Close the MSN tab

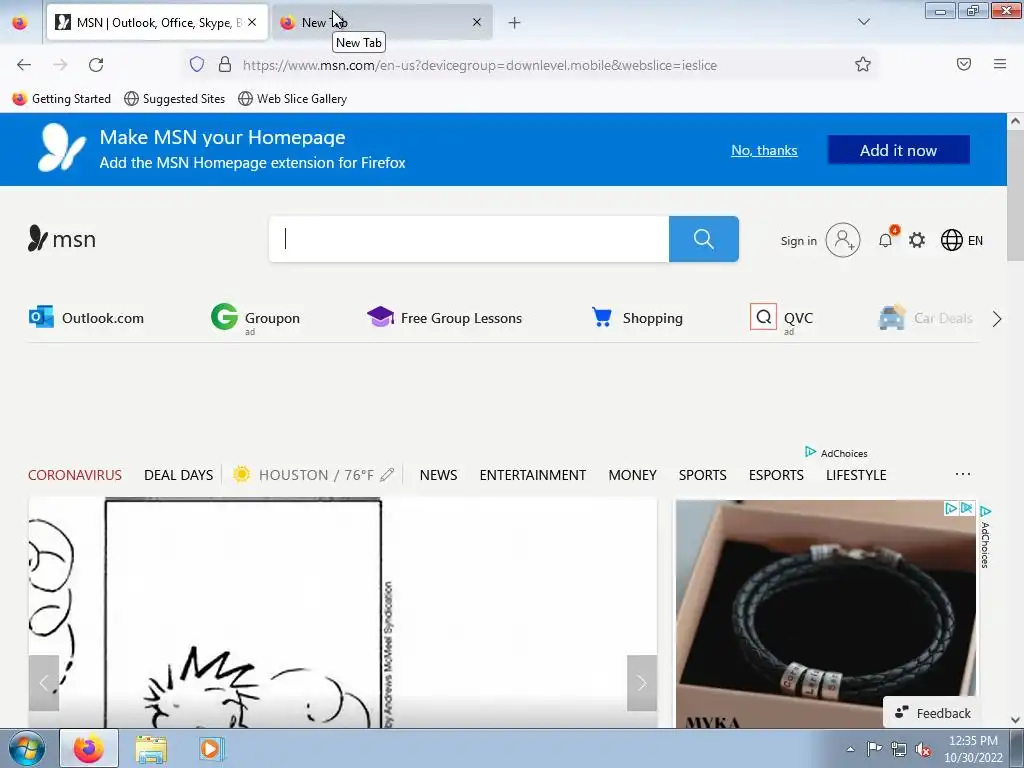pyautogui.click(x=252, y=22)
